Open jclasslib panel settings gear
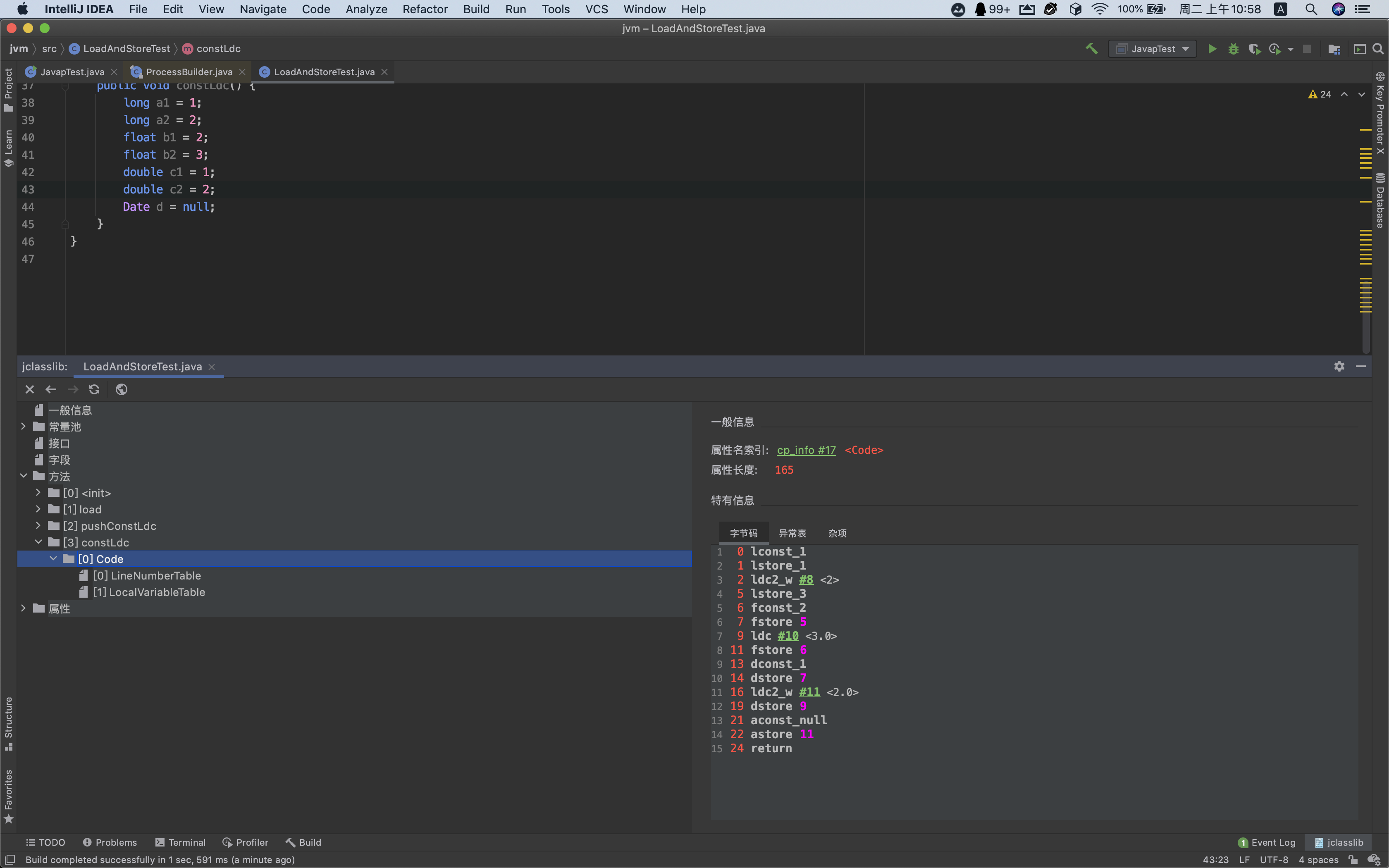The image size is (1389, 868). (x=1339, y=366)
